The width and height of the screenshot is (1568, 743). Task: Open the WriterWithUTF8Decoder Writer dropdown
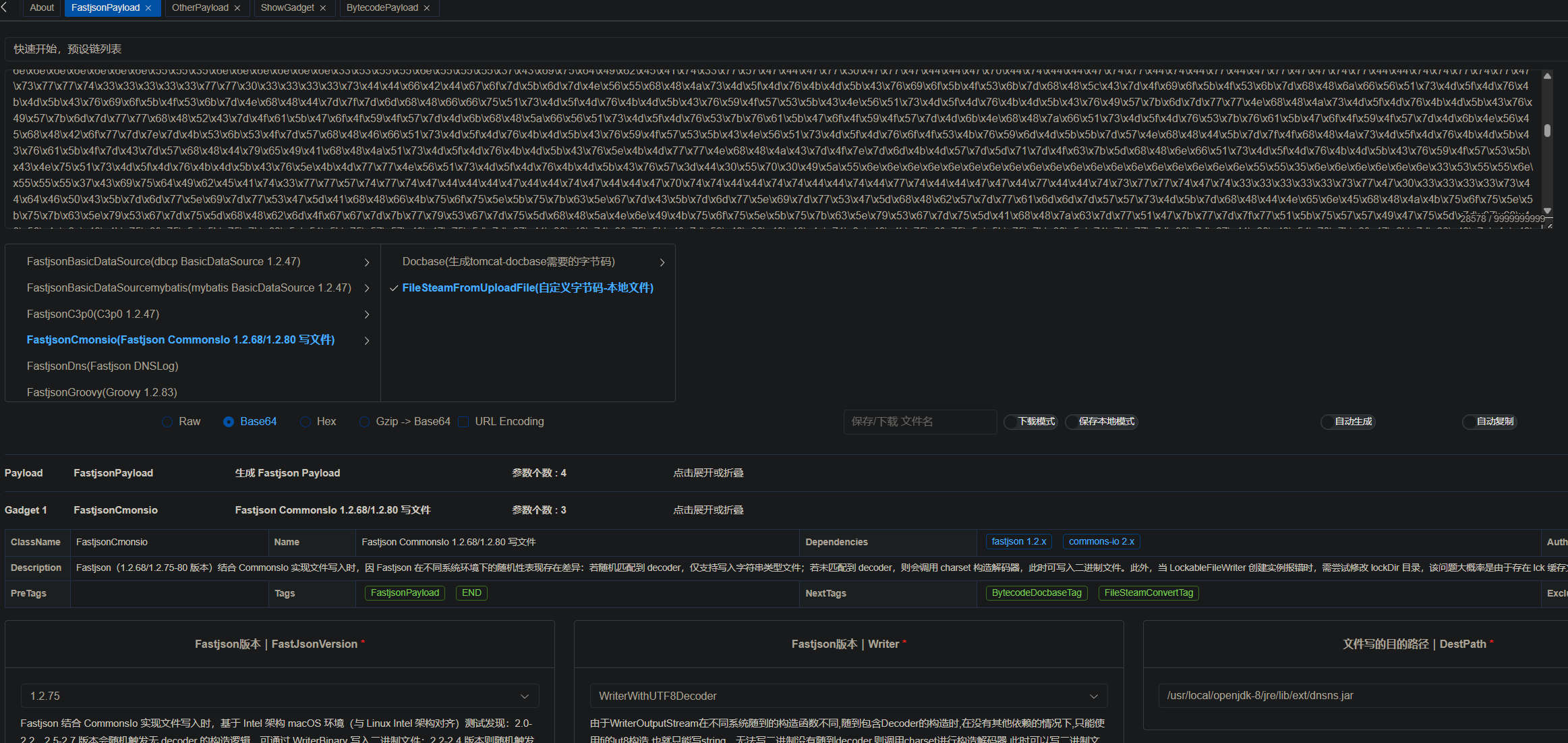848,696
